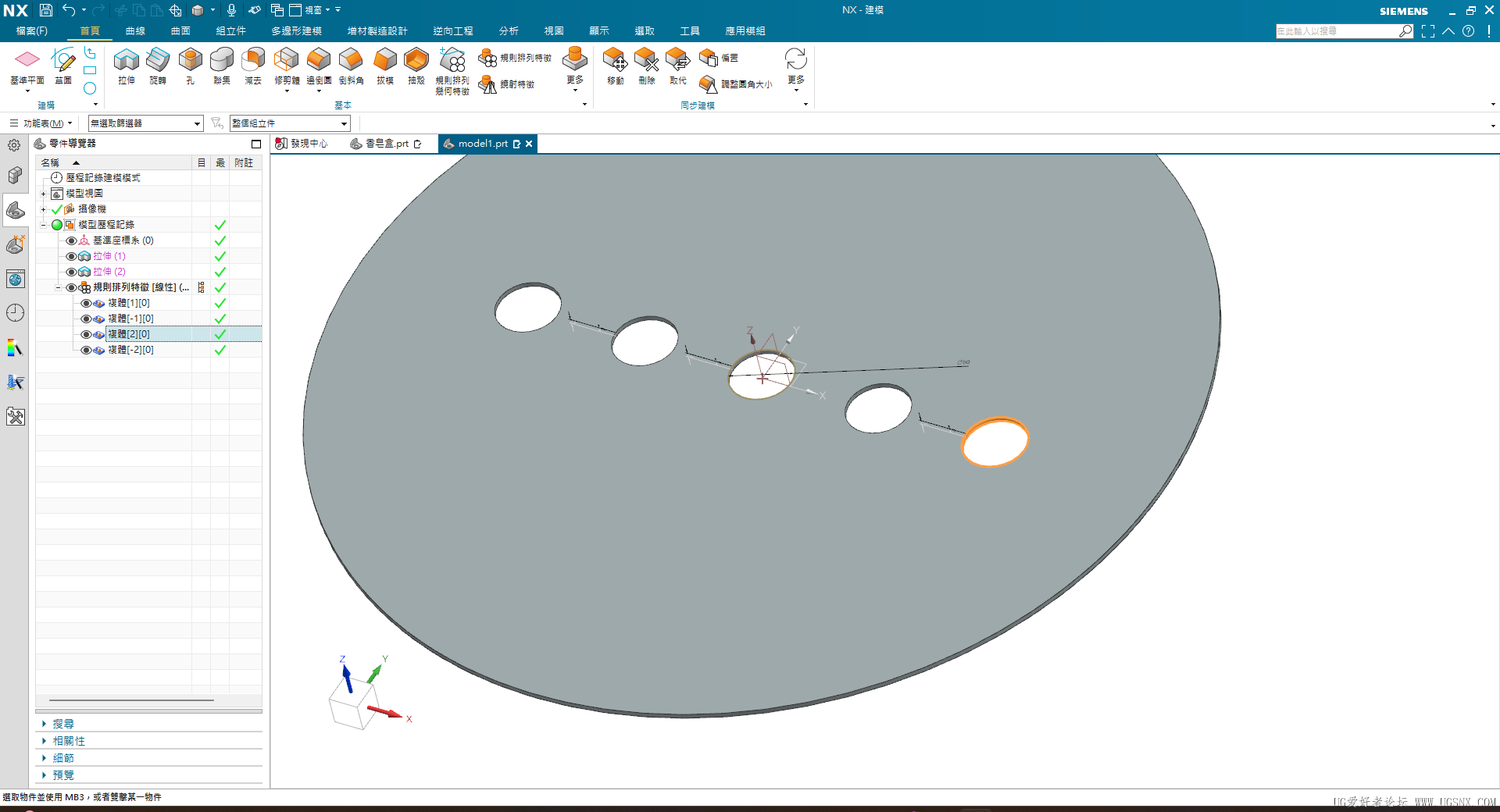Click the resource bar settings gear

click(14, 144)
